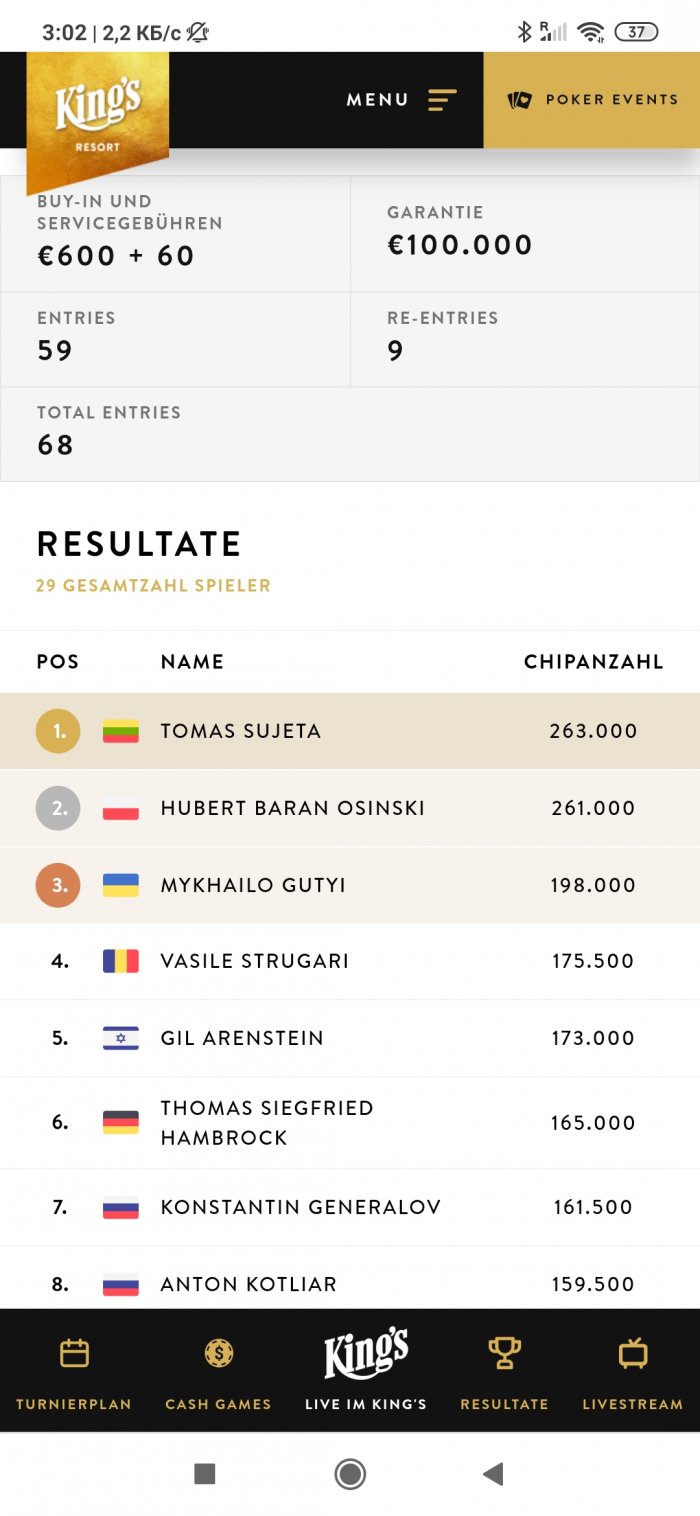The image size is (700, 1516).
Task: Tap gold number one position badge
Action: click(x=58, y=731)
